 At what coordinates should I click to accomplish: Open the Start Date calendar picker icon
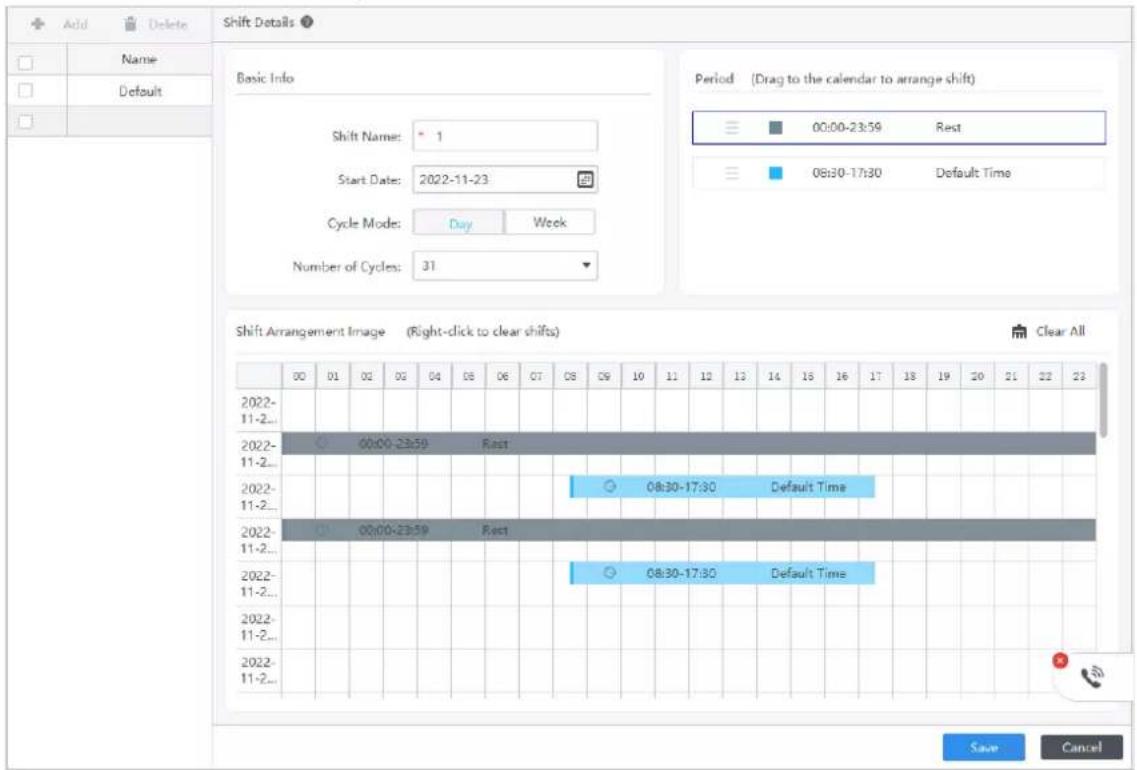(584, 179)
